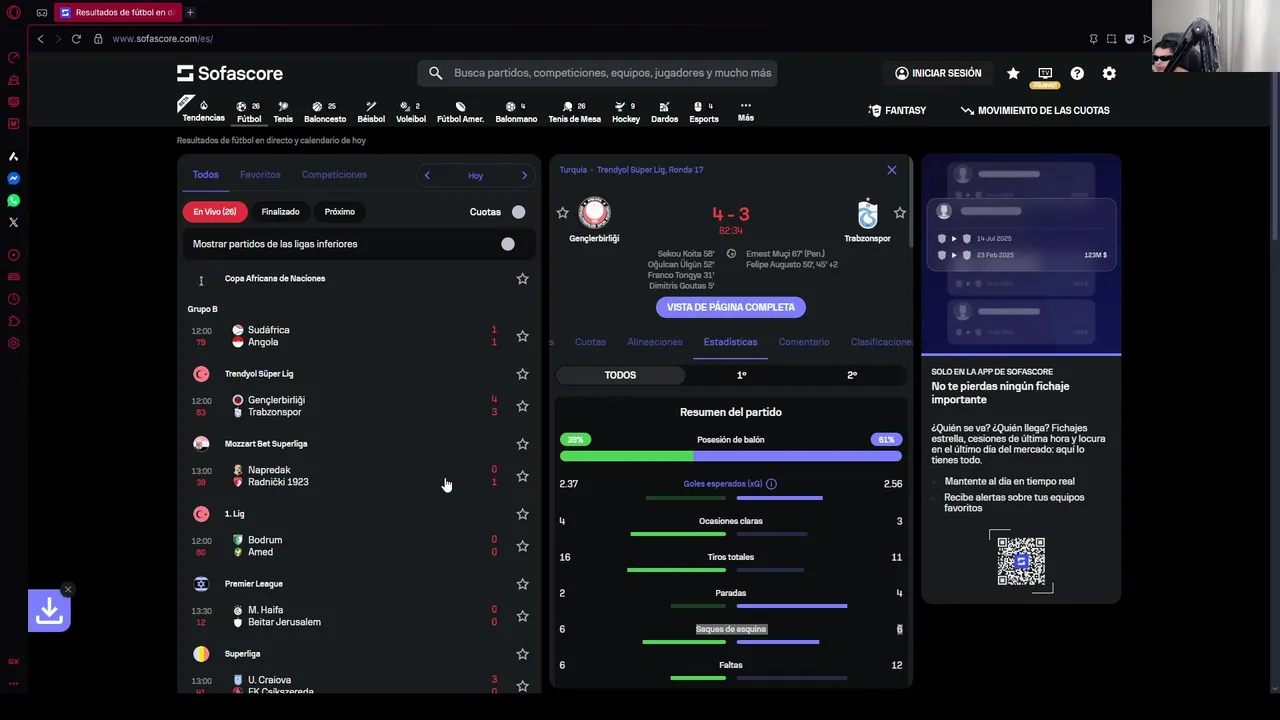Switch to the Competiciones tab
Screen dimensions: 1280x720
334,175
